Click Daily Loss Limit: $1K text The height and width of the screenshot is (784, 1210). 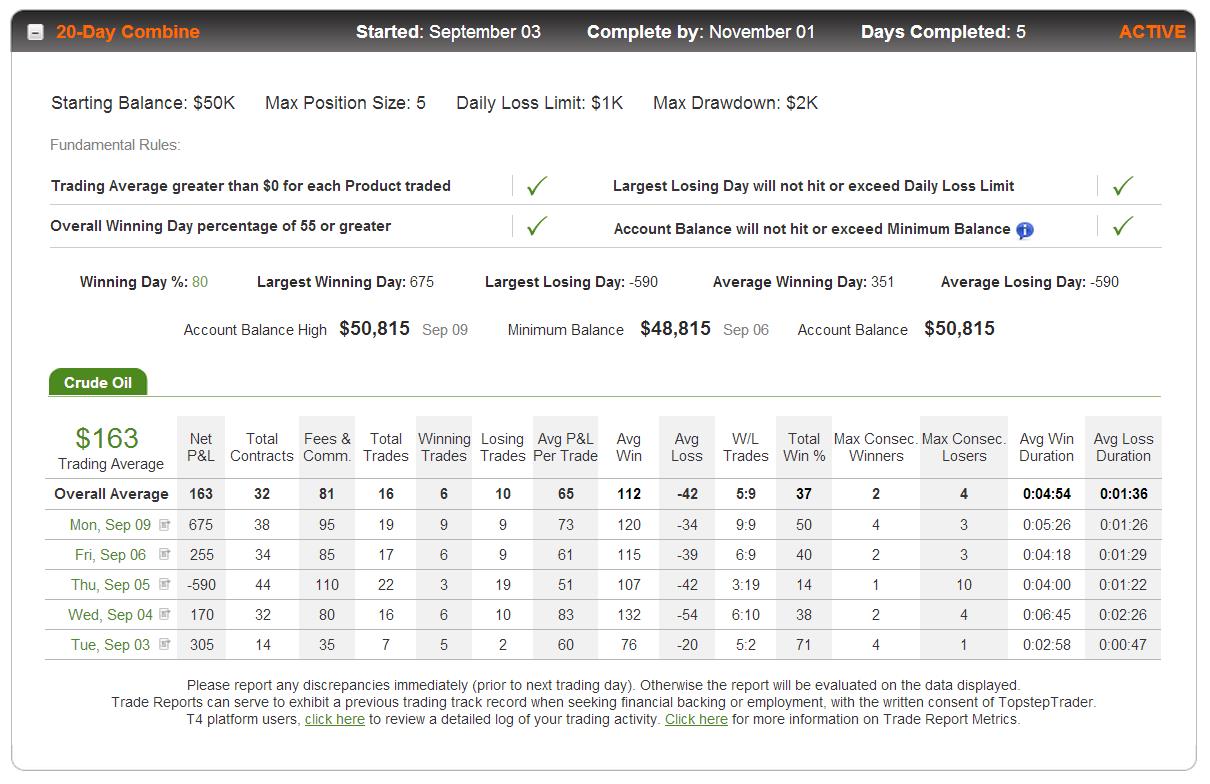pos(539,103)
